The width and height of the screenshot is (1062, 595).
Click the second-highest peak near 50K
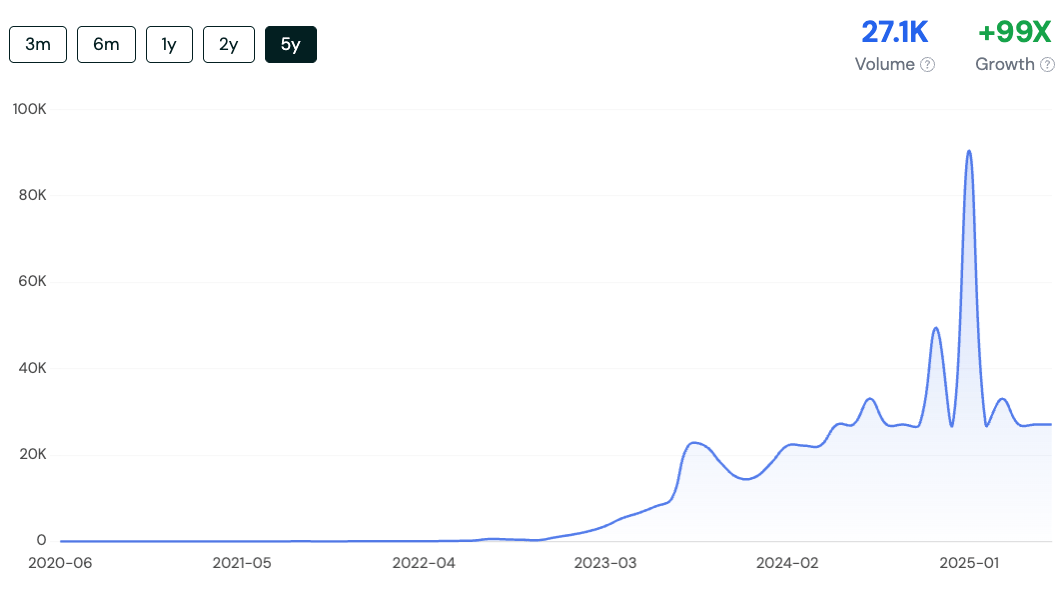point(936,329)
